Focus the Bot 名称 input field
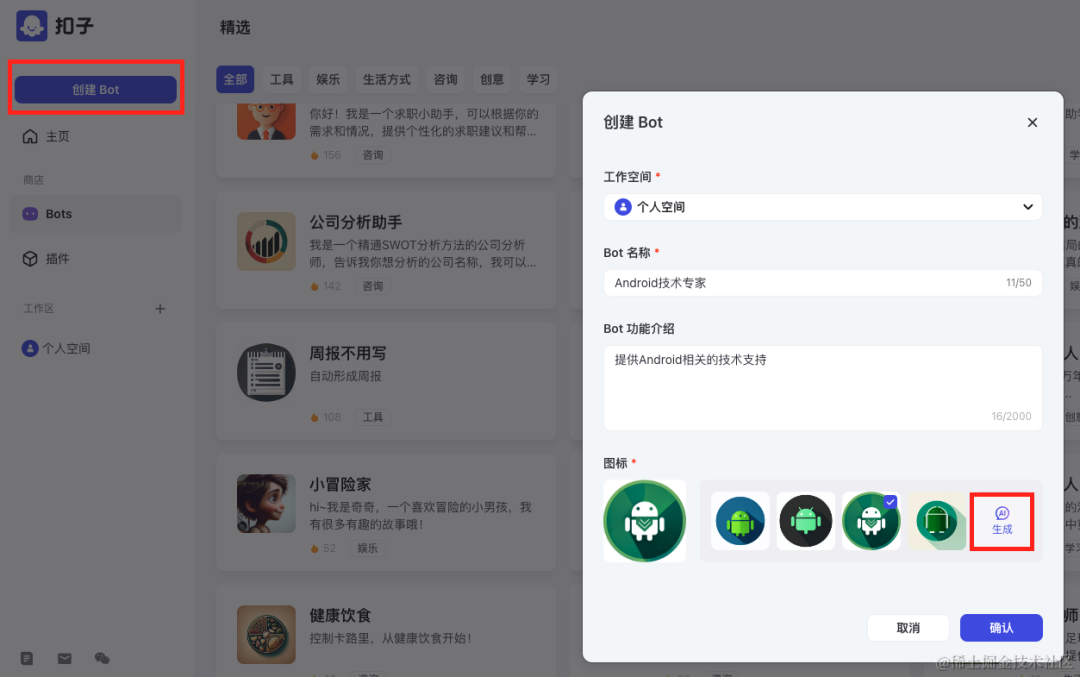Viewport: 1080px width, 677px height. click(822, 283)
